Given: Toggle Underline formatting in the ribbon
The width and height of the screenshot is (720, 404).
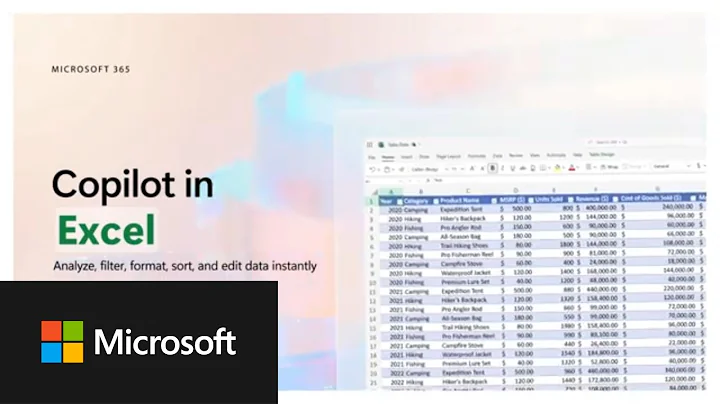Looking at the screenshot, I should click(x=512, y=168).
